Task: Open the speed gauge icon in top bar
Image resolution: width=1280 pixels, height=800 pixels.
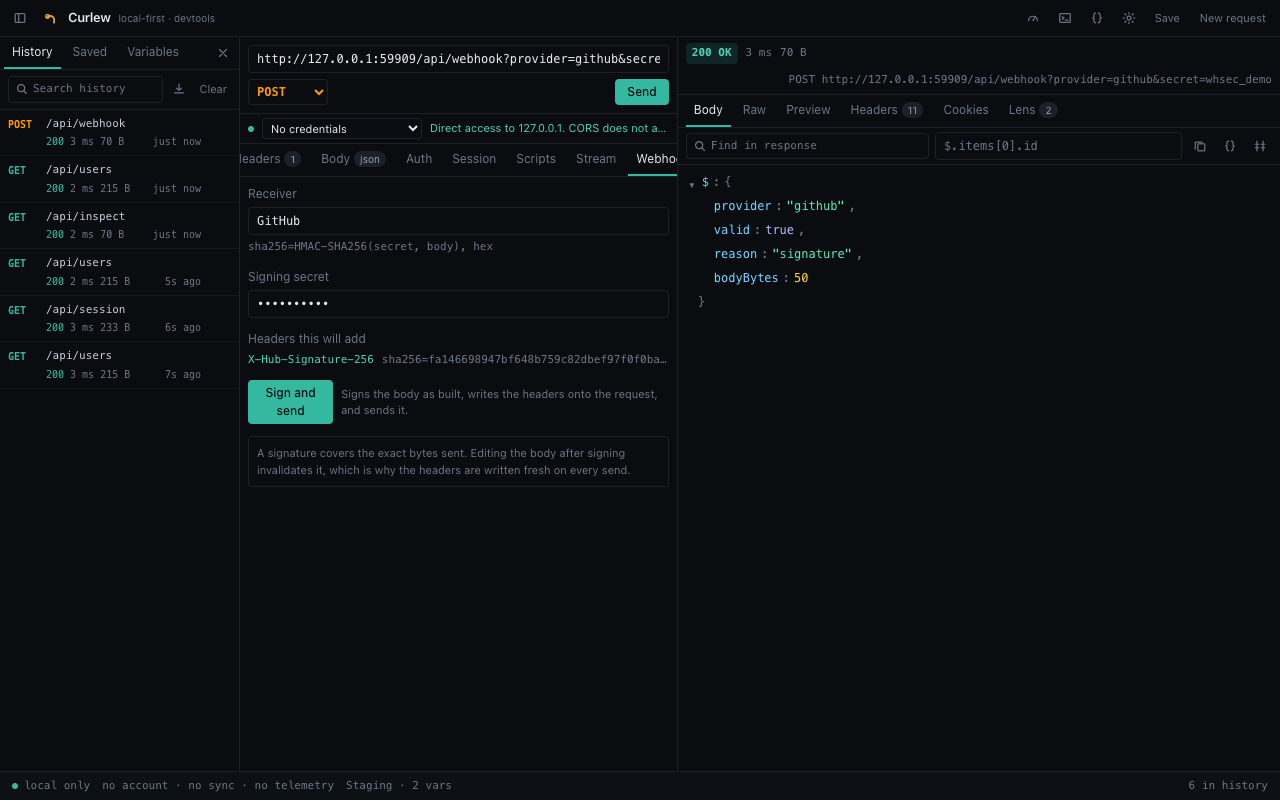Action: point(1033,18)
